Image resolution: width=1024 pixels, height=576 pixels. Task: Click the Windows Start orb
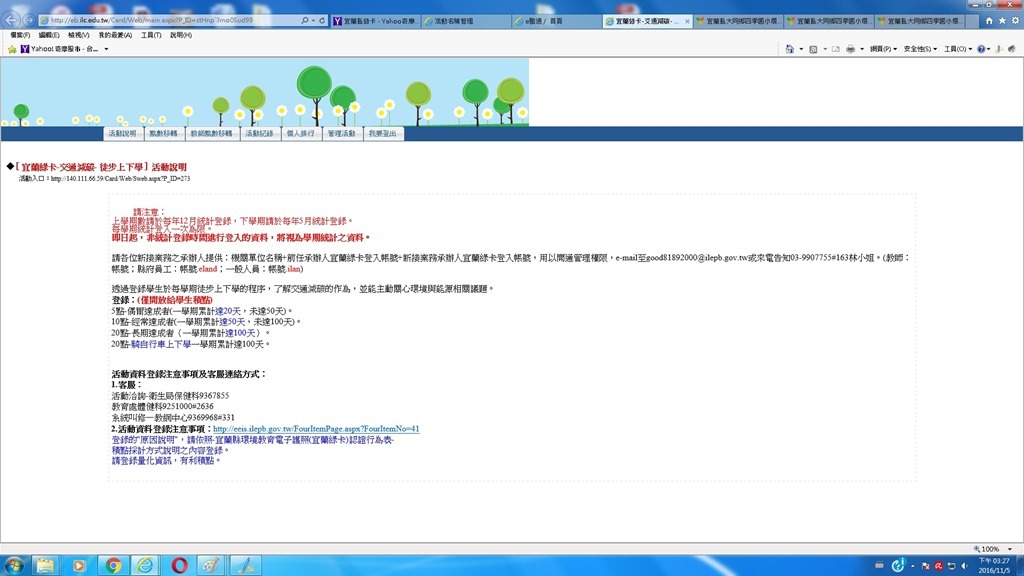(14, 565)
